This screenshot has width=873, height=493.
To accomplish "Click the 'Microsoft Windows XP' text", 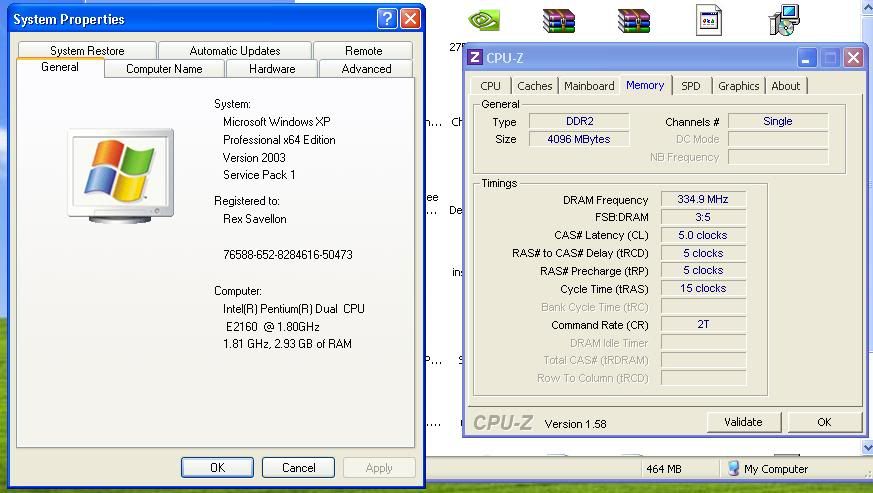I will pos(277,121).
